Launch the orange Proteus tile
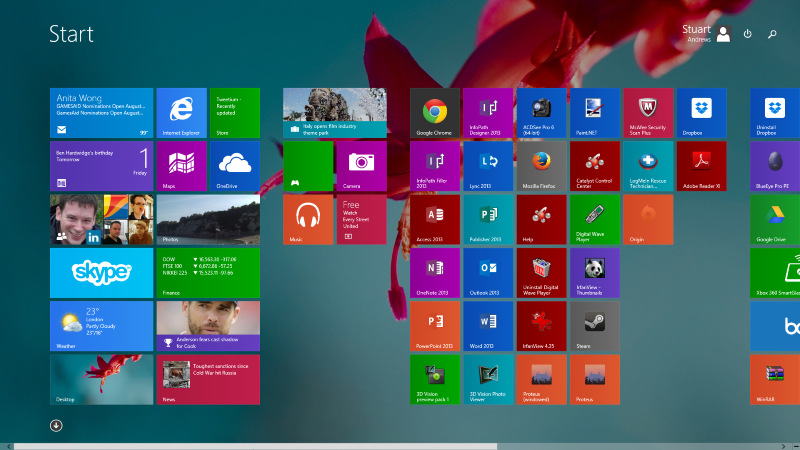The width and height of the screenshot is (800, 450). (x=595, y=380)
